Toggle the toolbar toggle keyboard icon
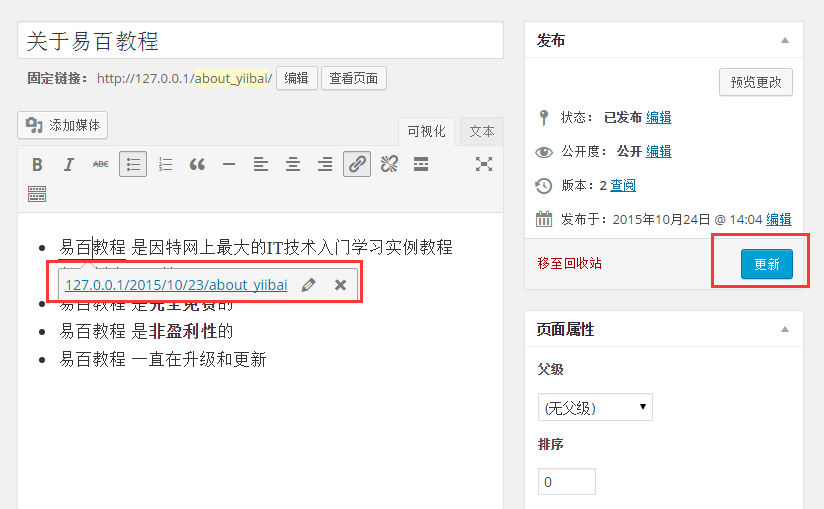The height and width of the screenshot is (509, 824). [37, 194]
